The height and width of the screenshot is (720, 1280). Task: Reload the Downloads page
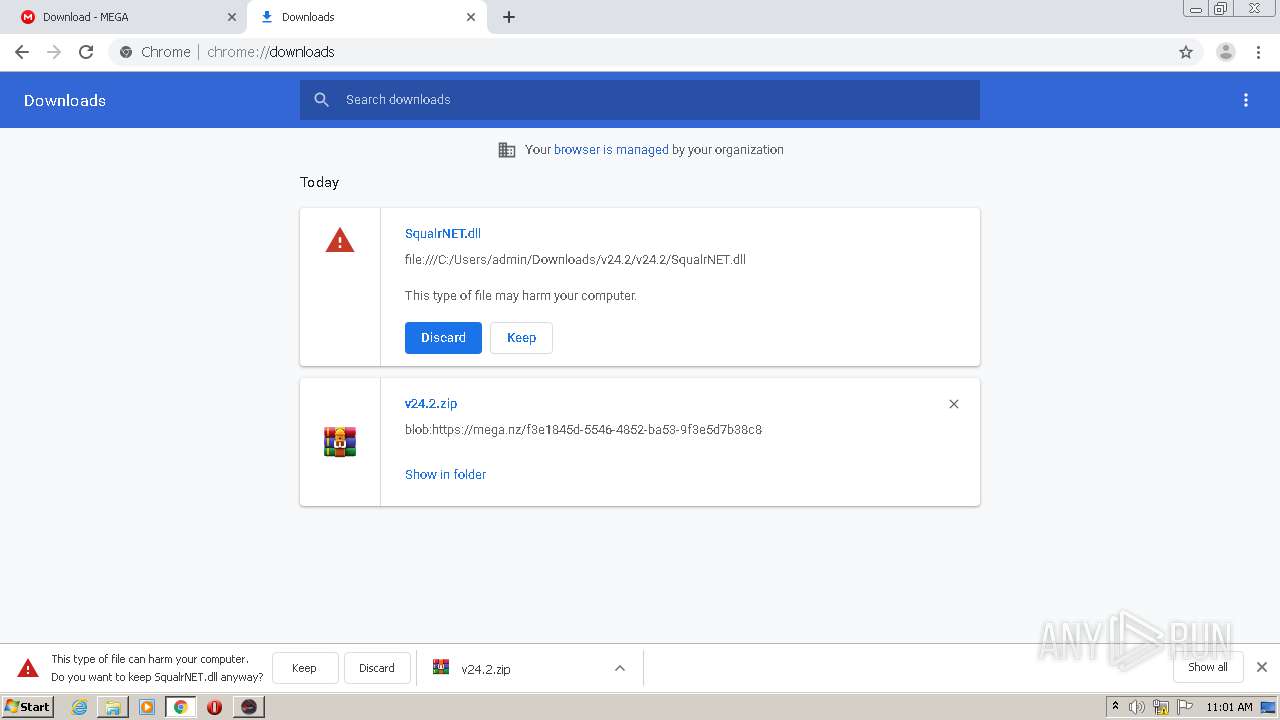[86, 52]
